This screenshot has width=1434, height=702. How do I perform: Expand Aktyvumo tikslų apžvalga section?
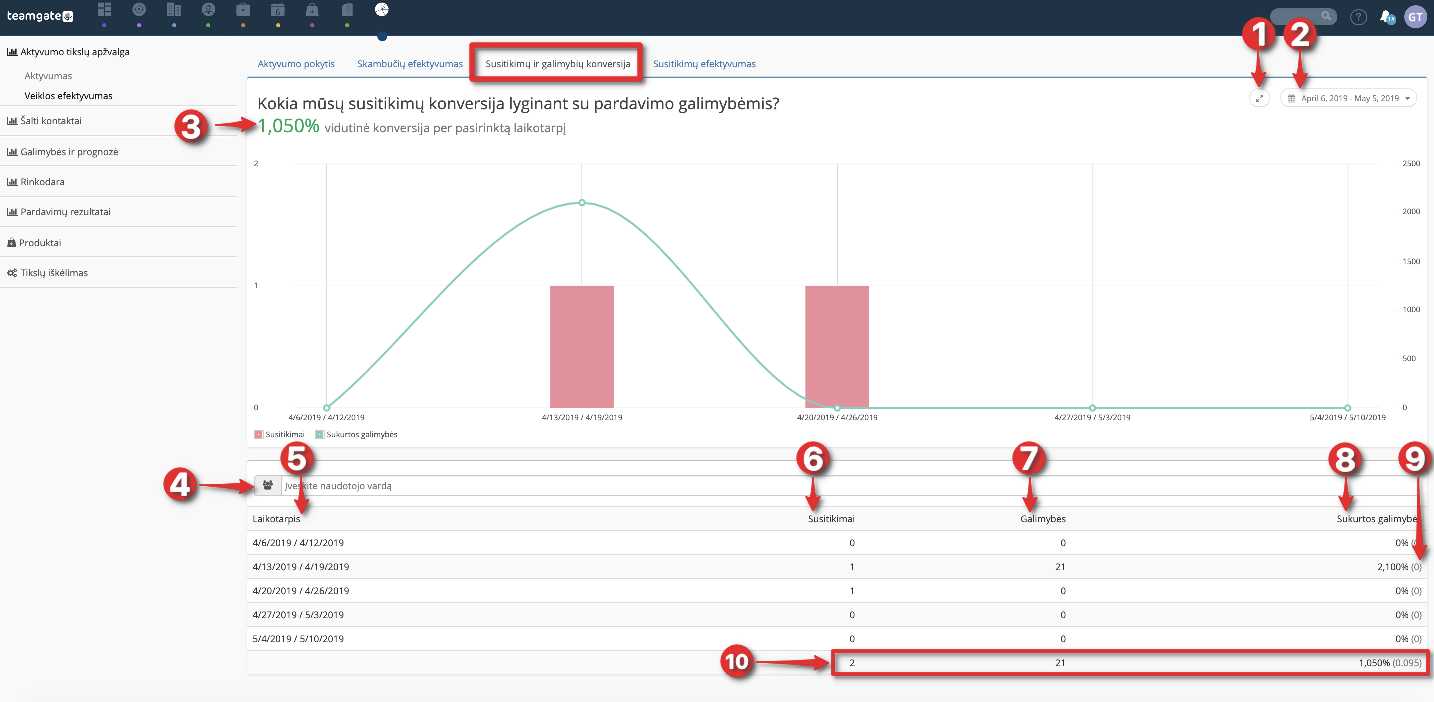[x=69, y=51]
